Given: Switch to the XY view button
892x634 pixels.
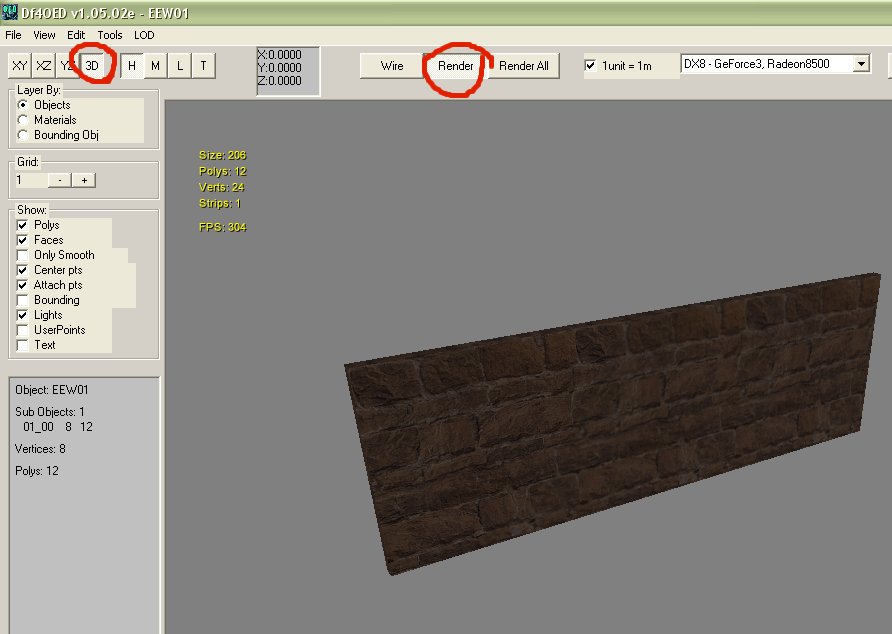Looking at the screenshot, I should tap(19, 66).
